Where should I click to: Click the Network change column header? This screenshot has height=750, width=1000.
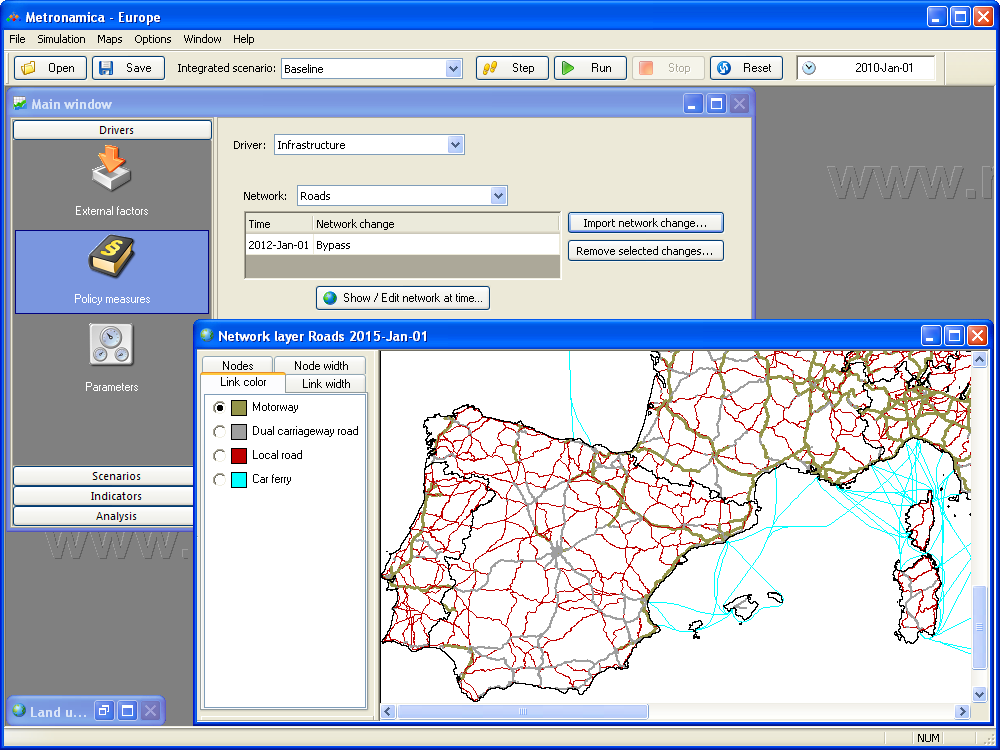point(436,224)
